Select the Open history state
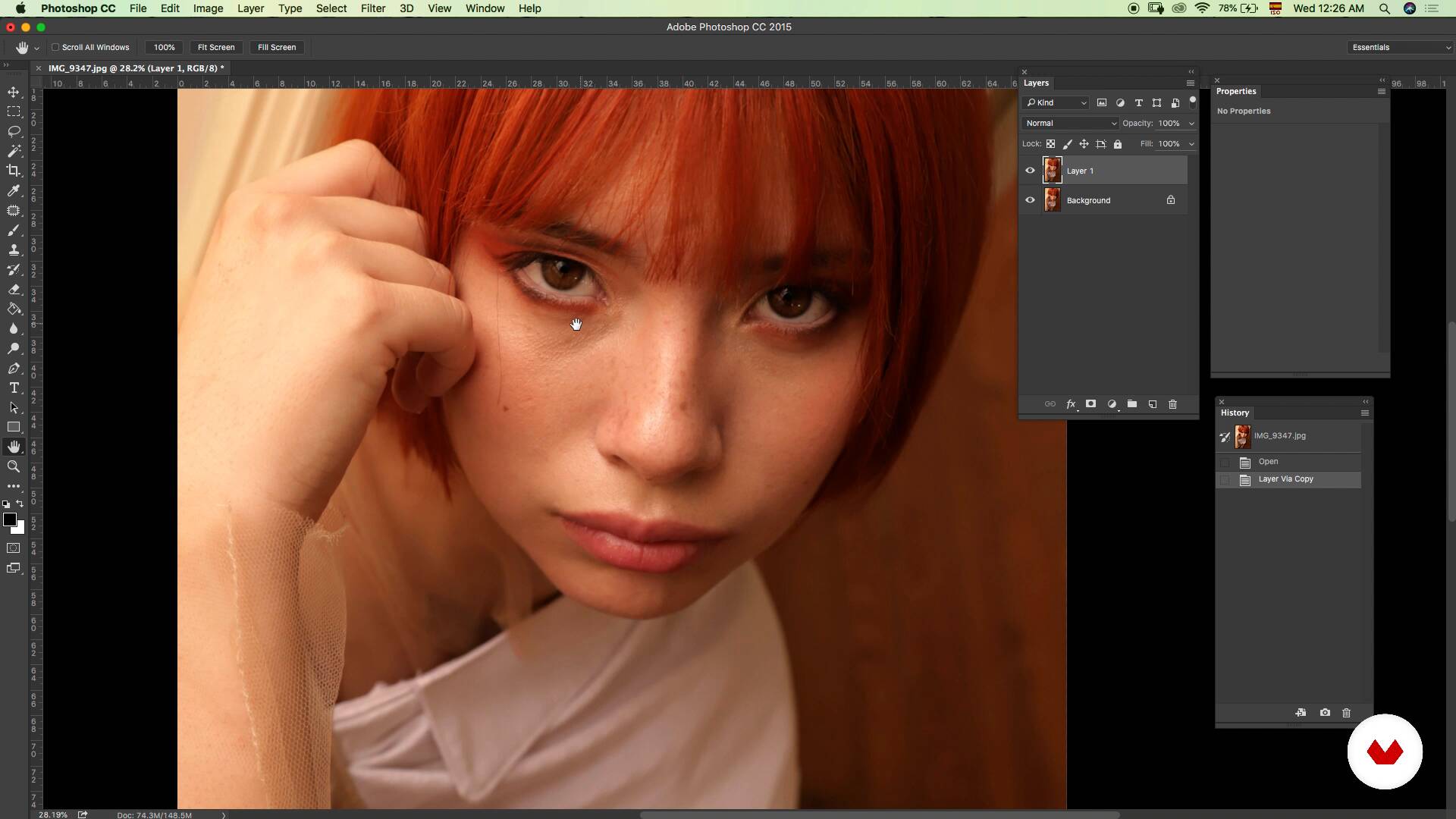 tap(1268, 461)
